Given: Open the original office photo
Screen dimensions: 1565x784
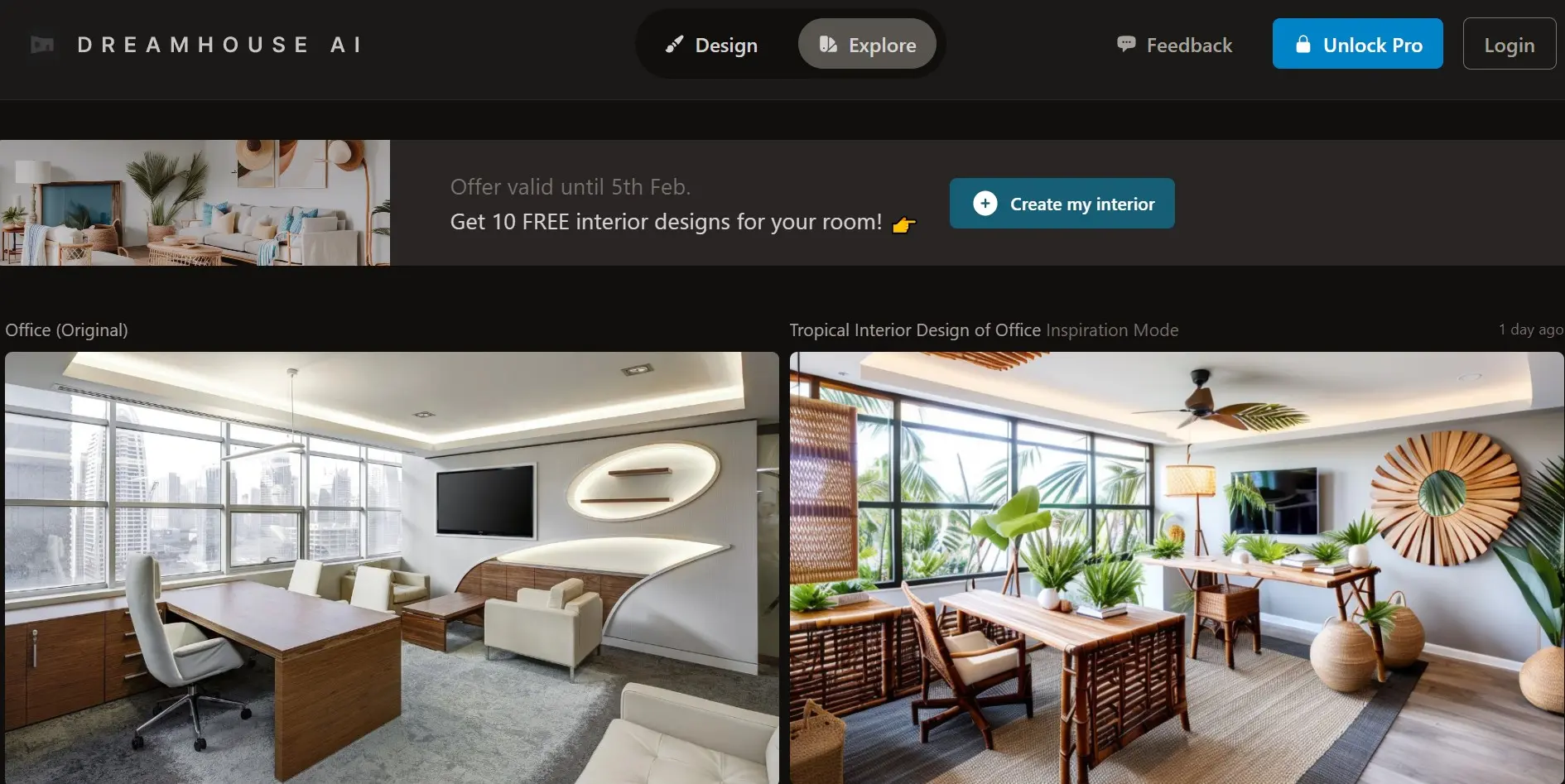Looking at the screenshot, I should pyautogui.click(x=392, y=568).
